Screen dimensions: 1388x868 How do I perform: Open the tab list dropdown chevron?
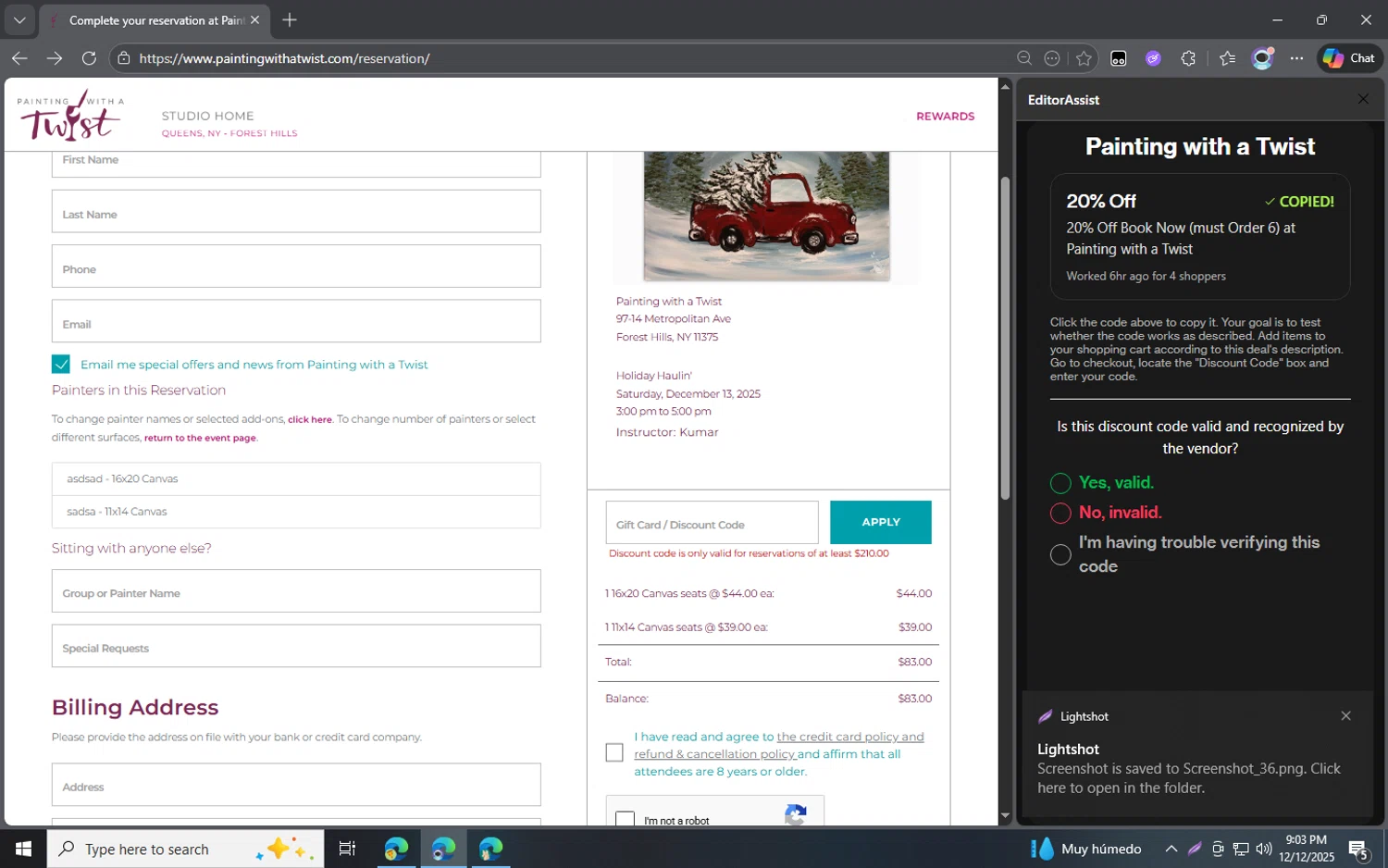[19, 19]
